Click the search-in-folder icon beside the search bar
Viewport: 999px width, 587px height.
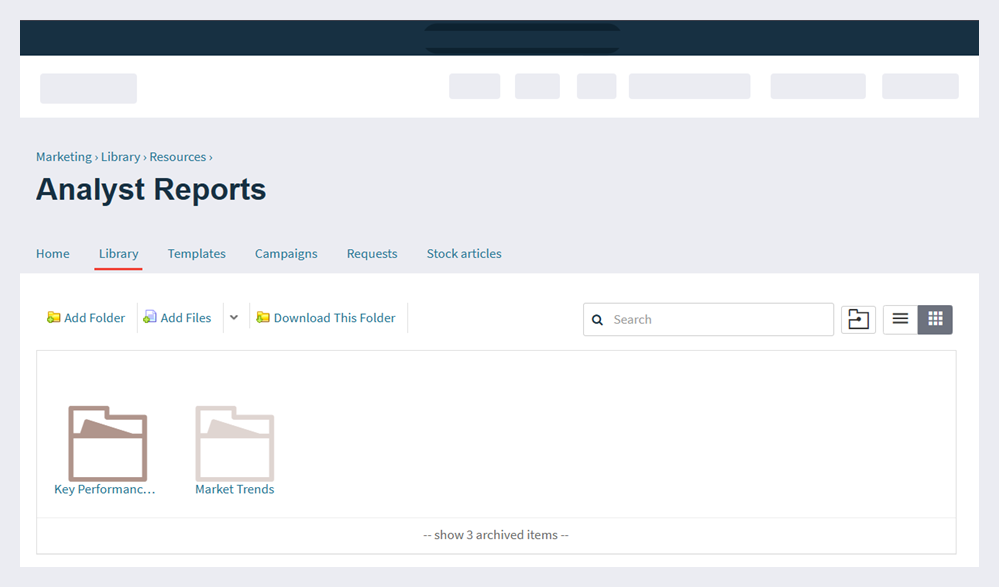[x=857, y=319]
